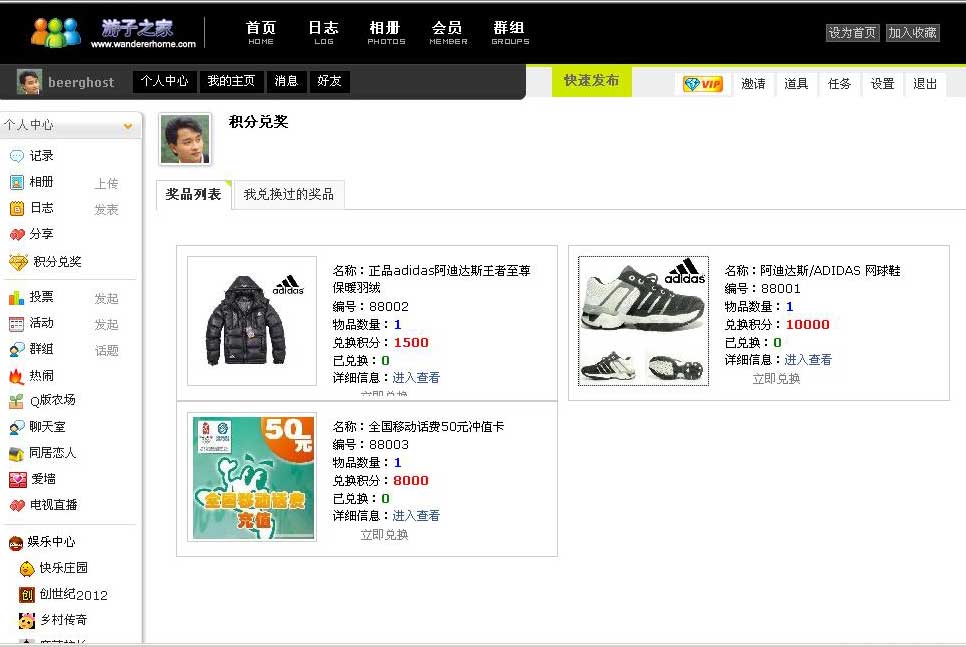
Task: Click 发起 next to 活动
Action: click(107, 325)
